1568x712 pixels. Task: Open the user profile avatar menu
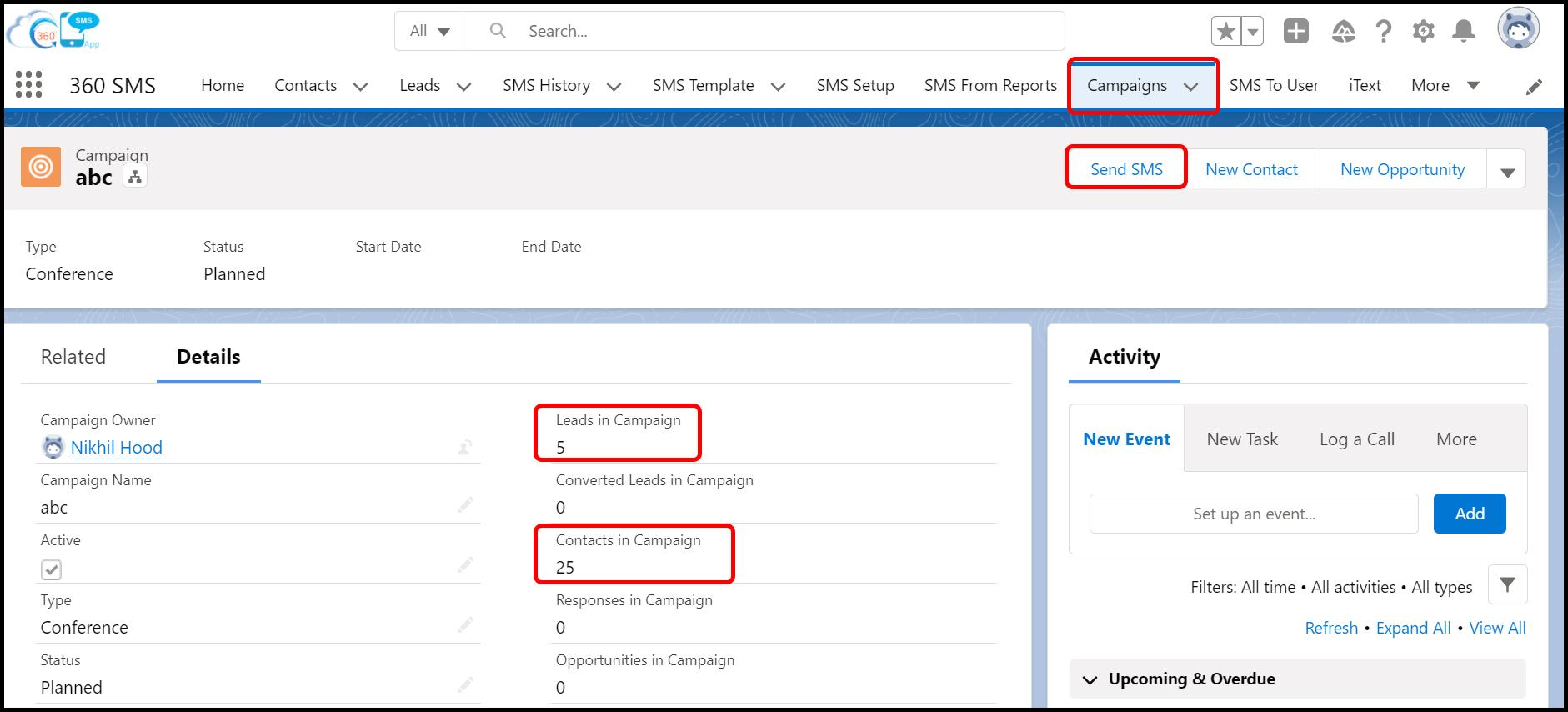point(1518,29)
